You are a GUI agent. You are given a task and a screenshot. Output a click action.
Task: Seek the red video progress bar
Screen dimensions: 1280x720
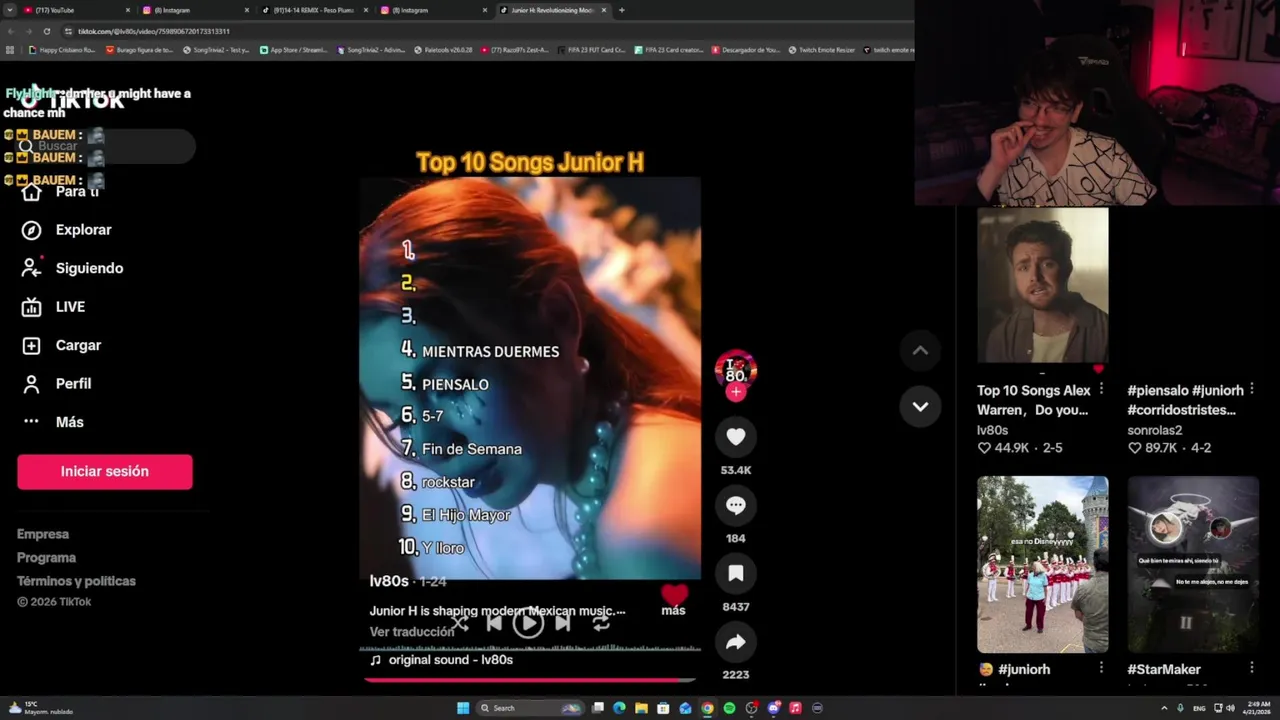(530, 680)
